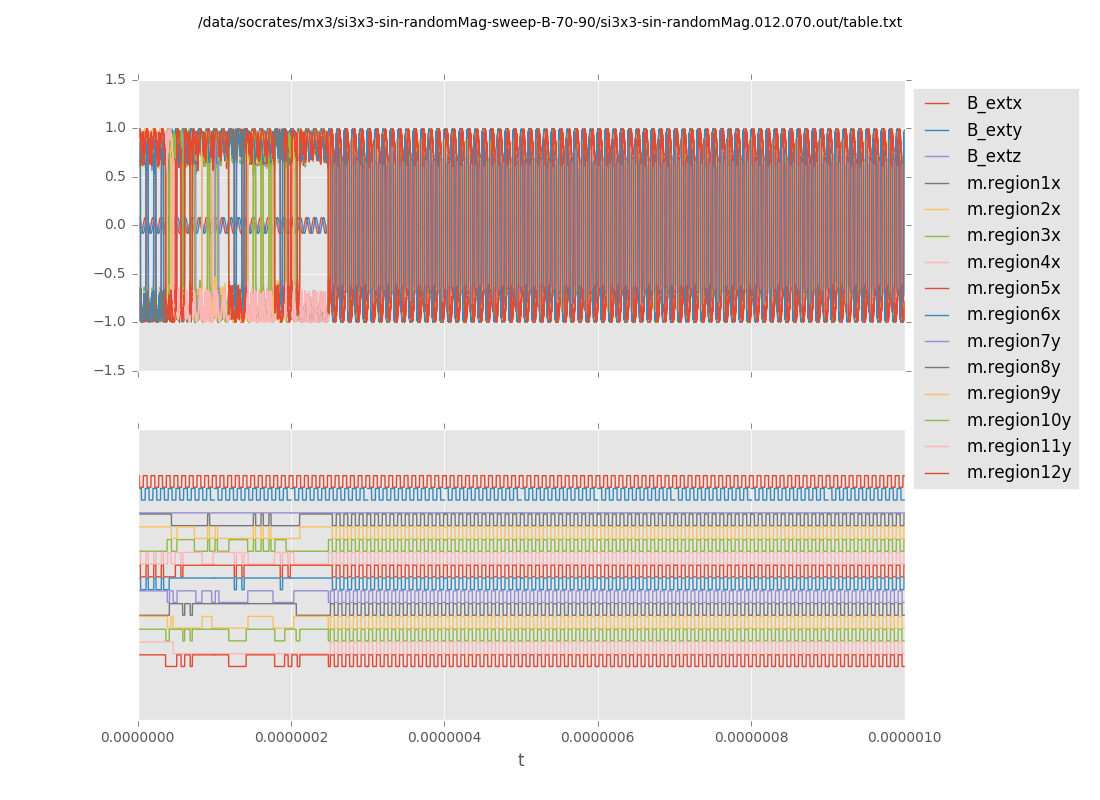Select the m.region9y legend label
The image size is (1100, 800).
tap(1013, 394)
